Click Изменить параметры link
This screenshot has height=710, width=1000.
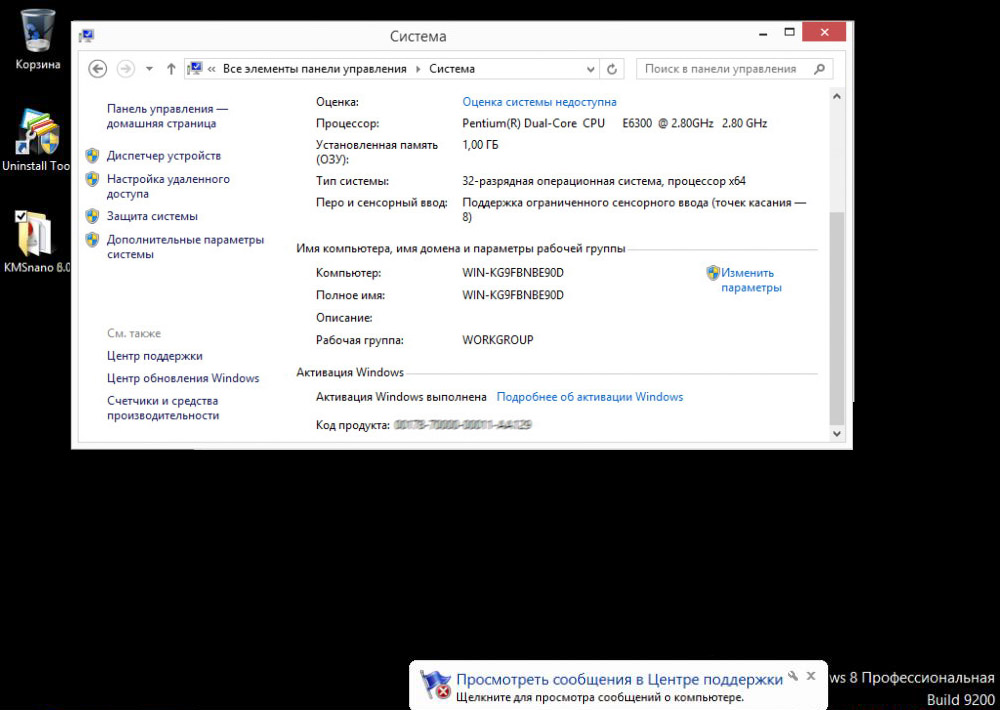[751, 280]
